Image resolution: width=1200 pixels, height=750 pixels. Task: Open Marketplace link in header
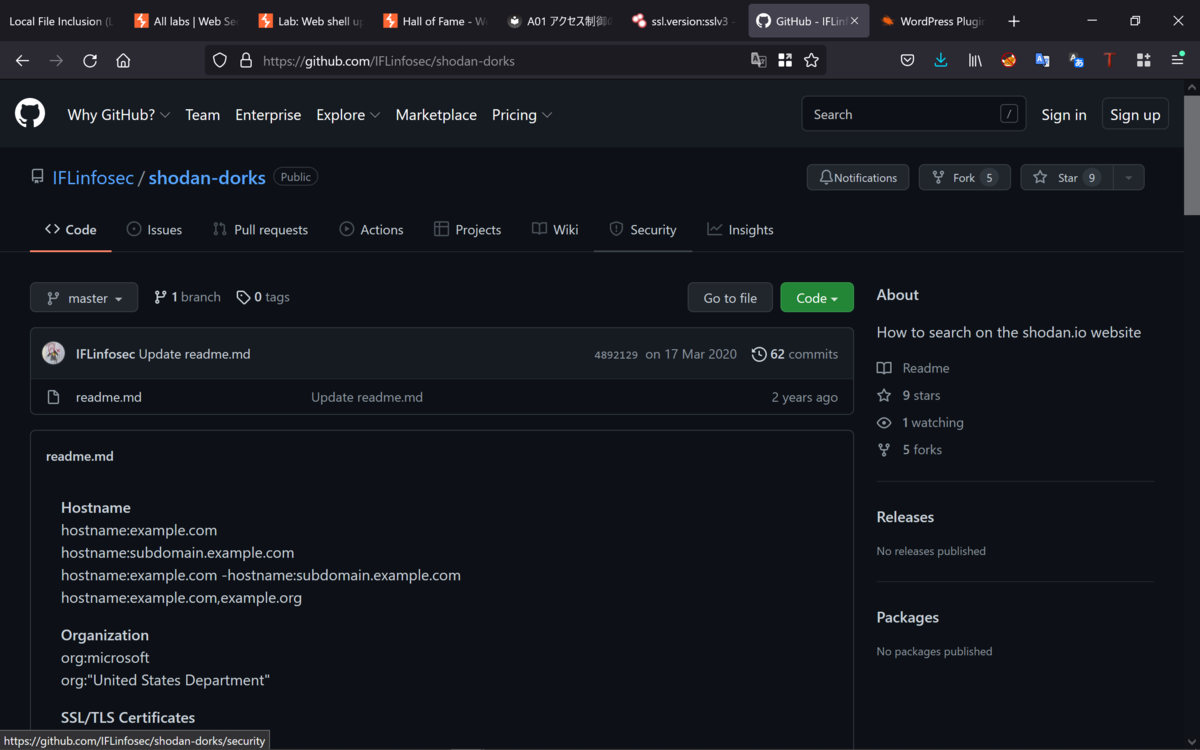click(436, 114)
